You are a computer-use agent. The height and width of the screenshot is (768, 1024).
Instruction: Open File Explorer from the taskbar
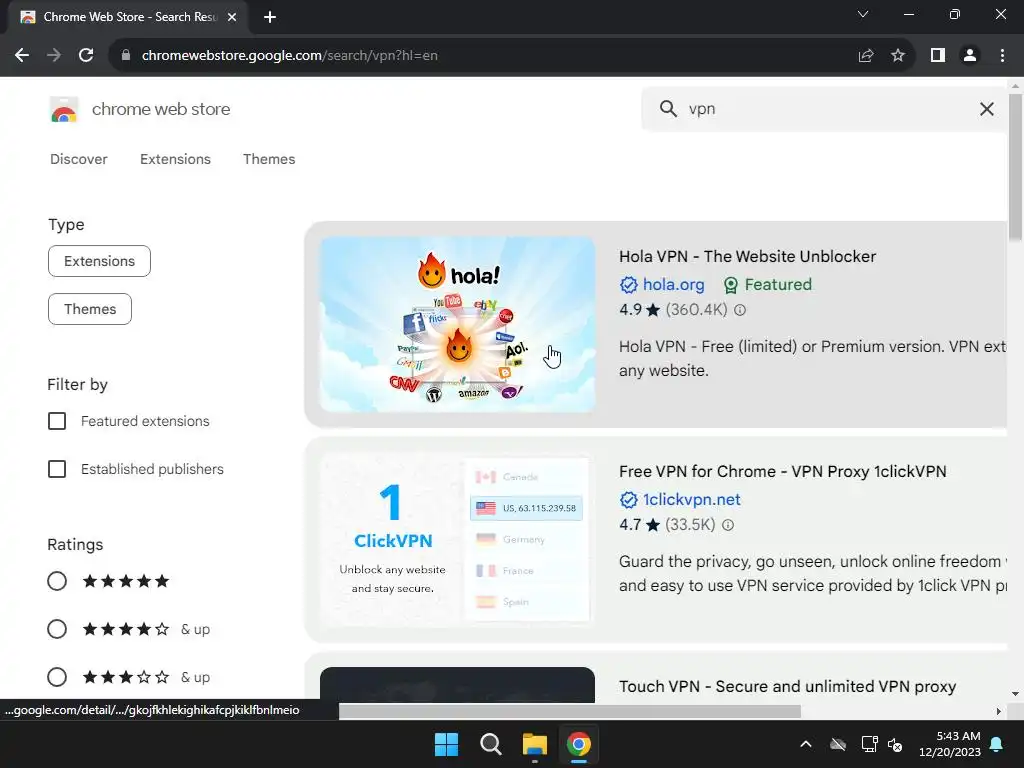pos(534,744)
